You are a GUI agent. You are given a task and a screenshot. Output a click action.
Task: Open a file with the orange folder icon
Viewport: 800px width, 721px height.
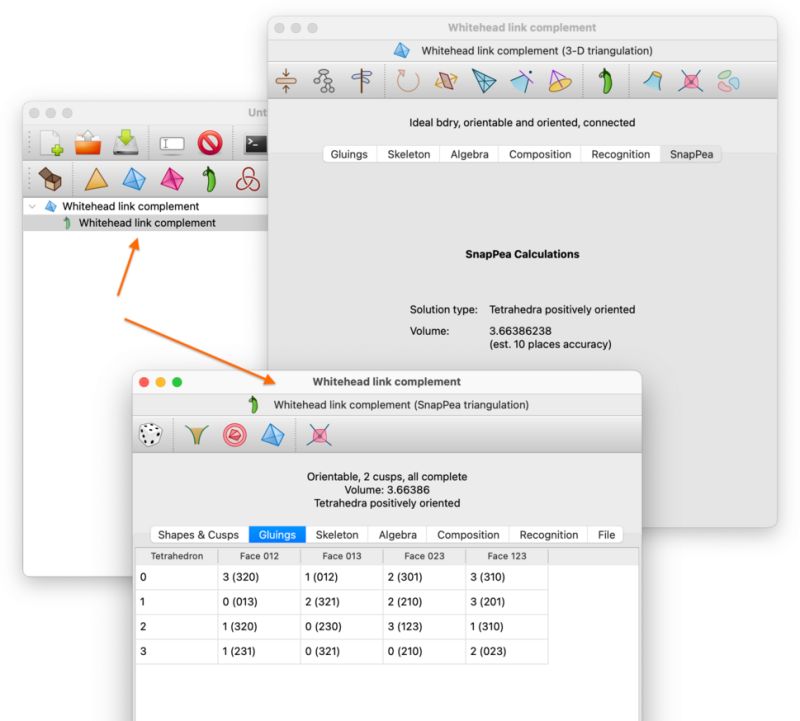[88, 143]
